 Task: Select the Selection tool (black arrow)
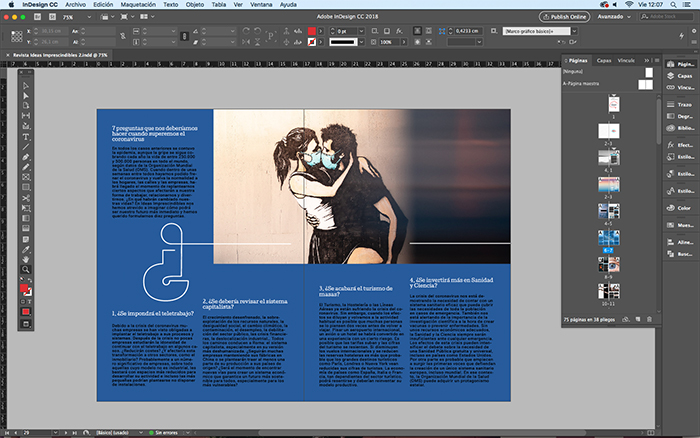pos(26,86)
